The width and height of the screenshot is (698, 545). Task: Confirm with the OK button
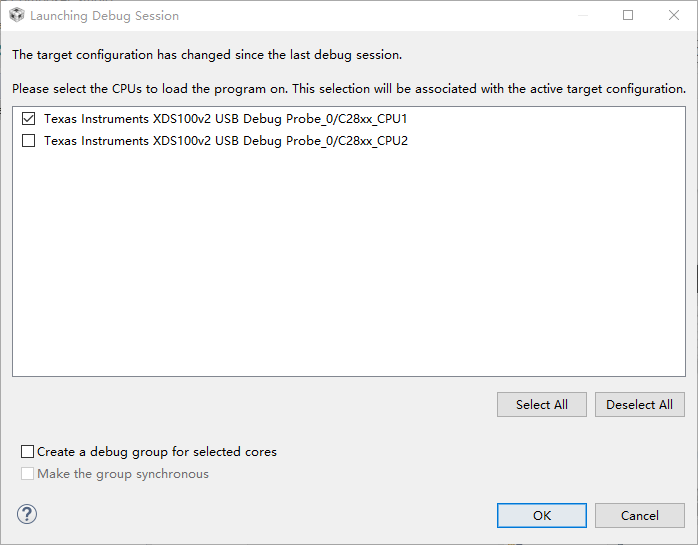click(x=541, y=516)
